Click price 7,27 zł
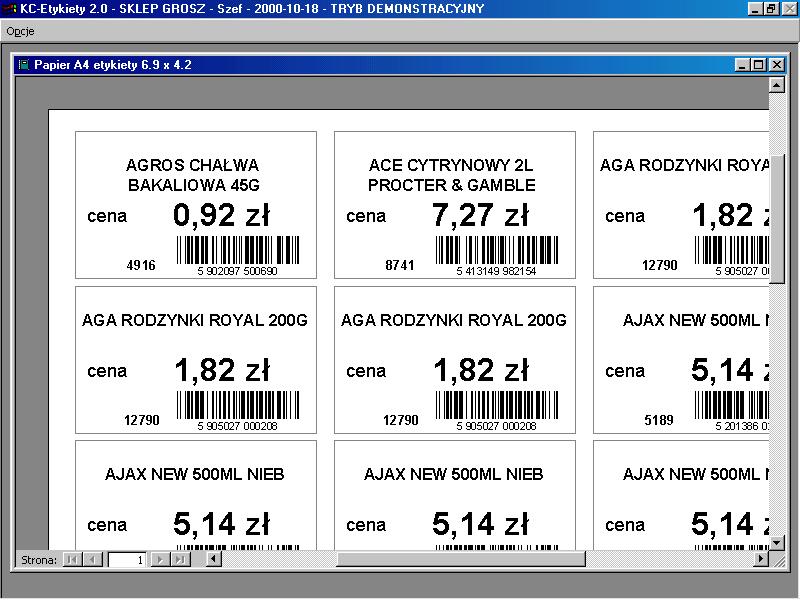The height and width of the screenshot is (600, 800). [x=480, y=215]
